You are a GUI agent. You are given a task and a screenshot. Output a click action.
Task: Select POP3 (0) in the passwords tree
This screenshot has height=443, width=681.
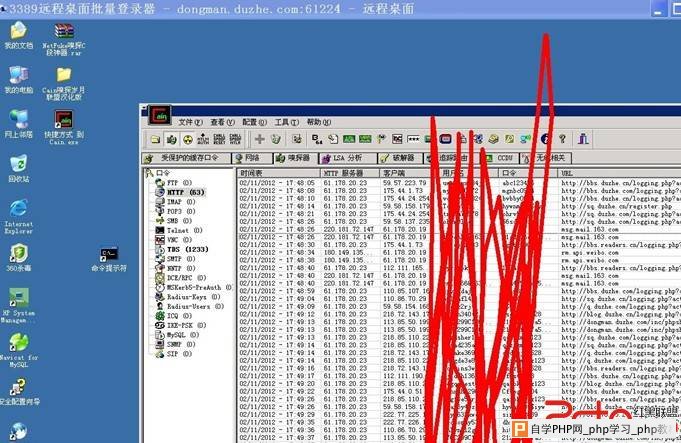[175, 212]
